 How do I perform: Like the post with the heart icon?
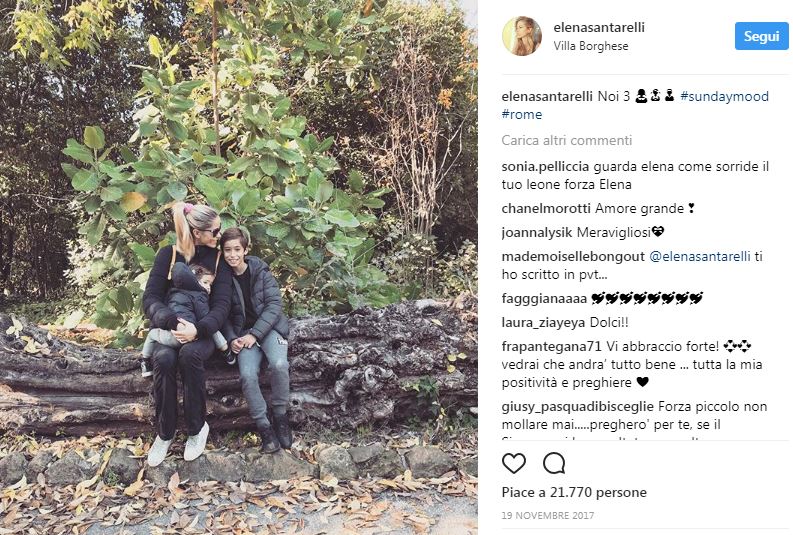[514, 463]
